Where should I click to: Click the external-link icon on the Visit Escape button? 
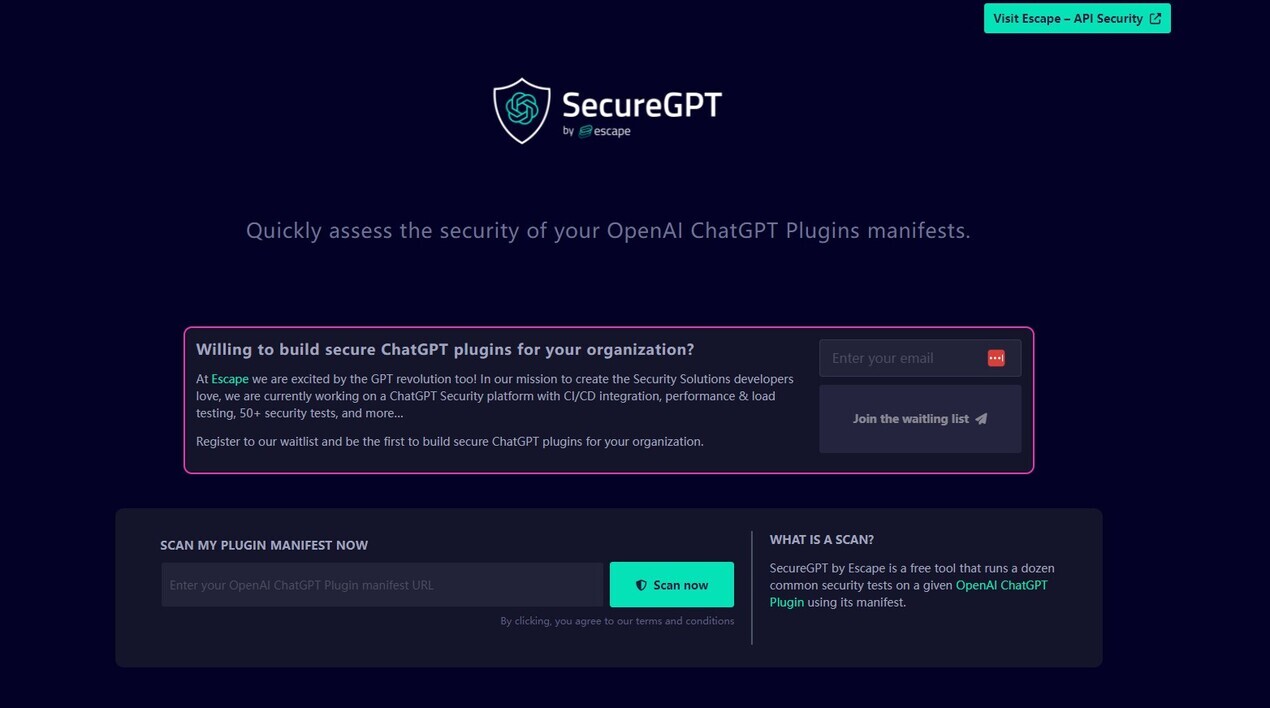(x=1156, y=18)
